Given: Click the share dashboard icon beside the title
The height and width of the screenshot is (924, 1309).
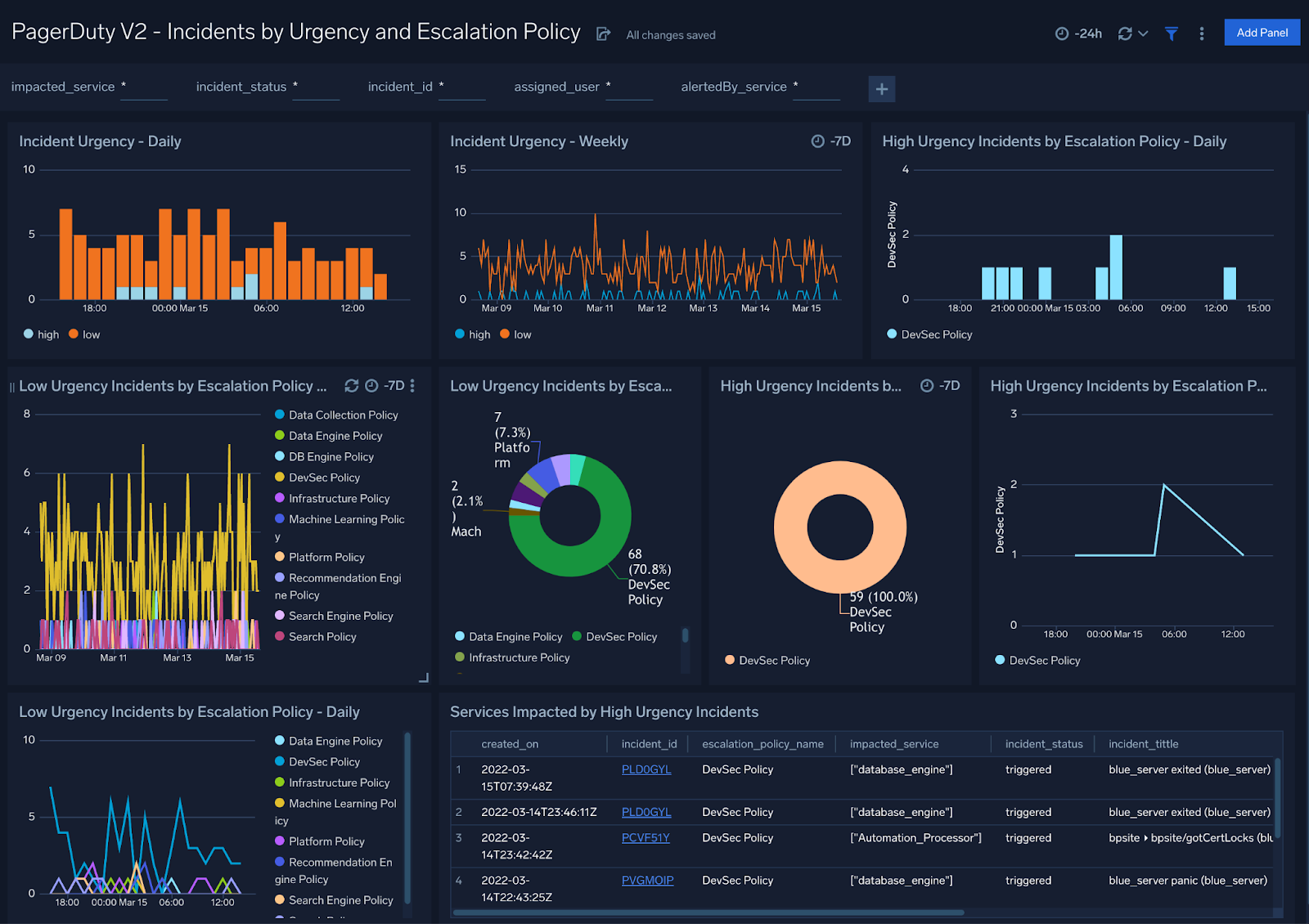Looking at the screenshot, I should tap(603, 34).
